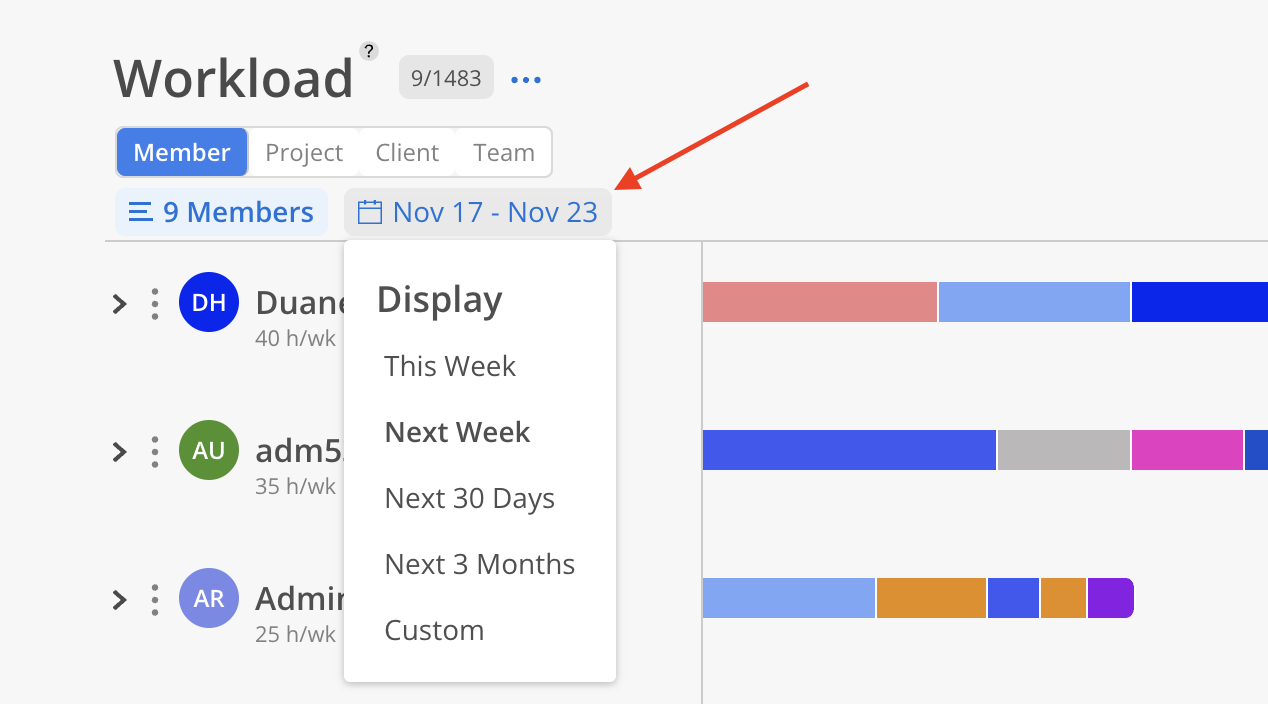Expand the AU member row chevron
1268x704 pixels.
click(120, 452)
